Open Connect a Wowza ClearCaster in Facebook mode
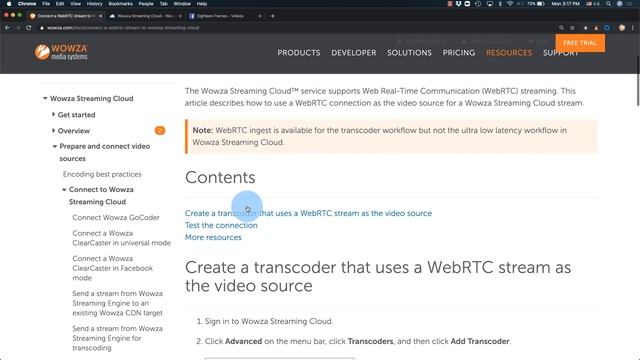The image size is (640, 360). (x=113, y=268)
